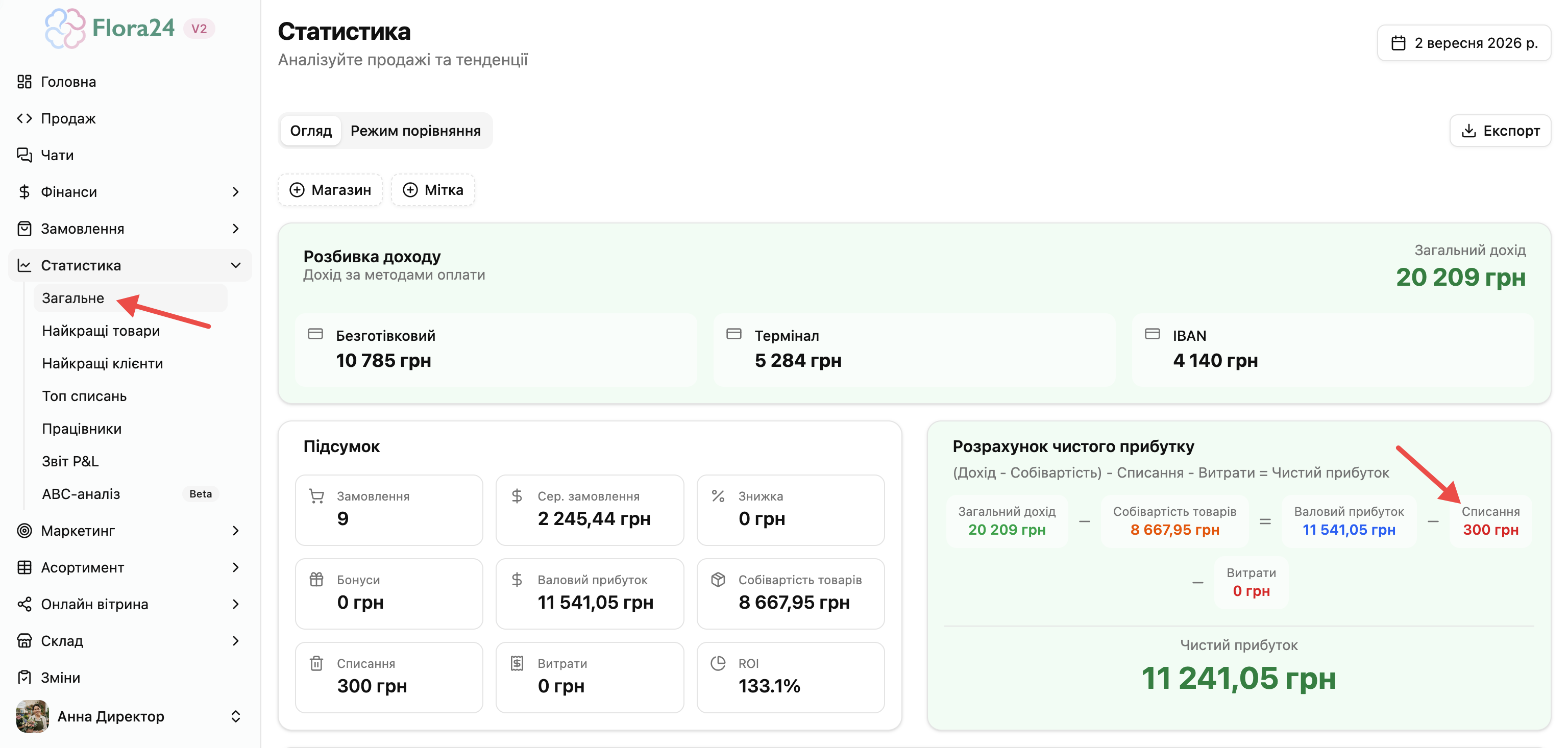Expand the Маркетинг submenu arrow
This screenshot has width=1568, height=748.
coord(236,531)
